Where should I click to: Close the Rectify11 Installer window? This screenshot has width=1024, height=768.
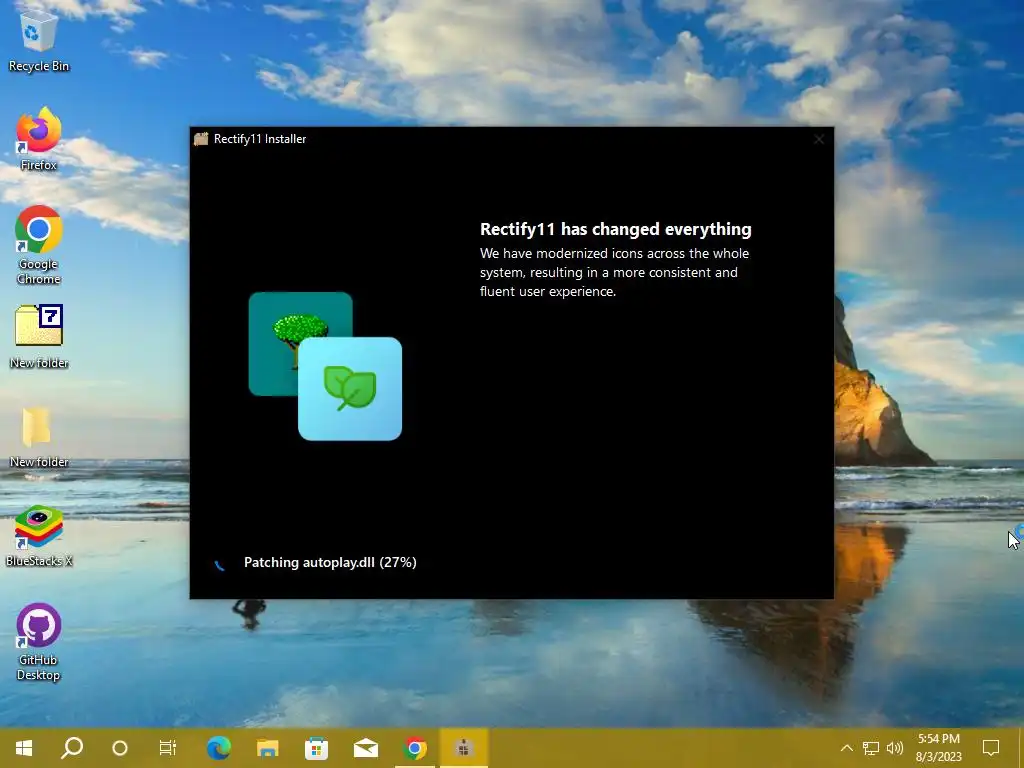click(x=819, y=139)
